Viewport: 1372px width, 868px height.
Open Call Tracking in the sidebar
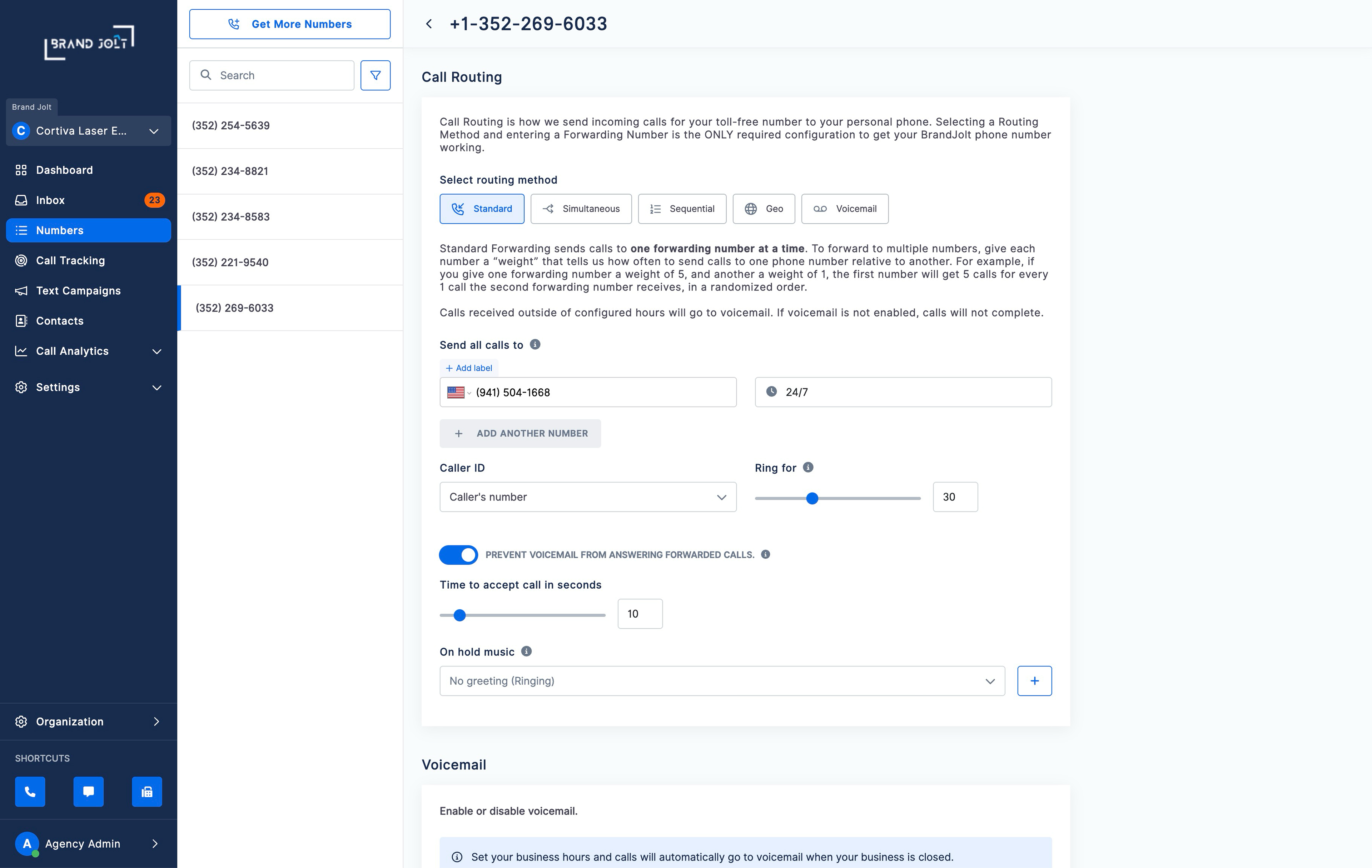click(x=70, y=260)
